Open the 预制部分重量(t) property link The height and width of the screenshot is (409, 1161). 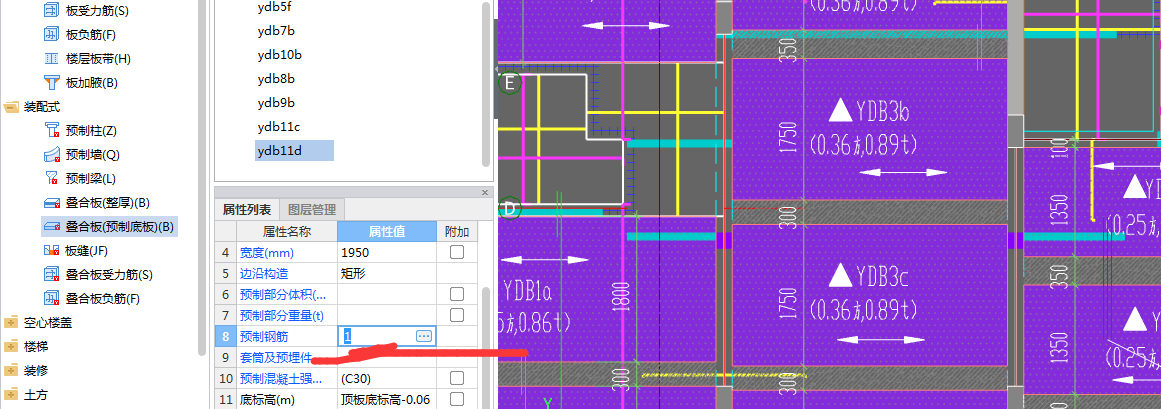pos(281,316)
